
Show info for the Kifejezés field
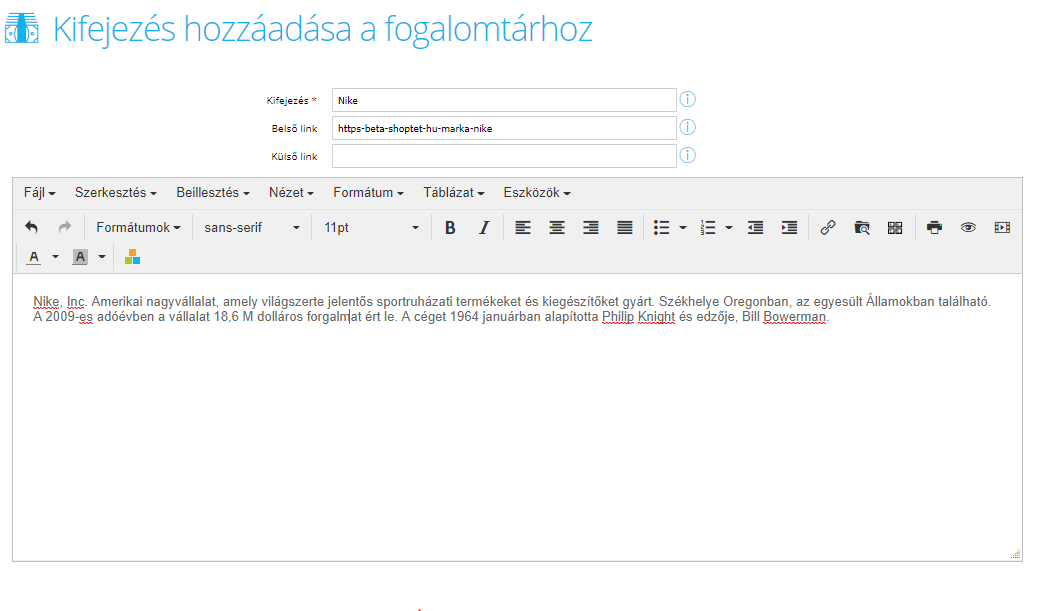(x=688, y=100)
